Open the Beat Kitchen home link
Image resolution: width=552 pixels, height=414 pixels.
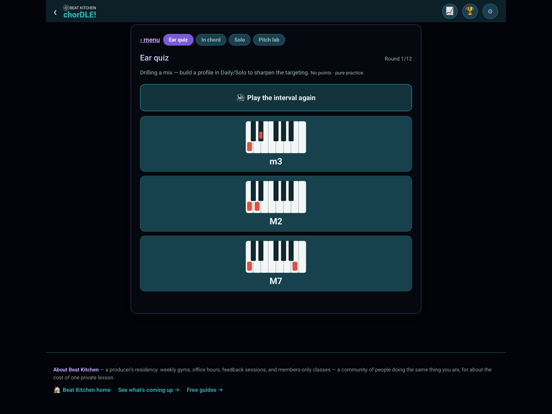pos(82,390)
